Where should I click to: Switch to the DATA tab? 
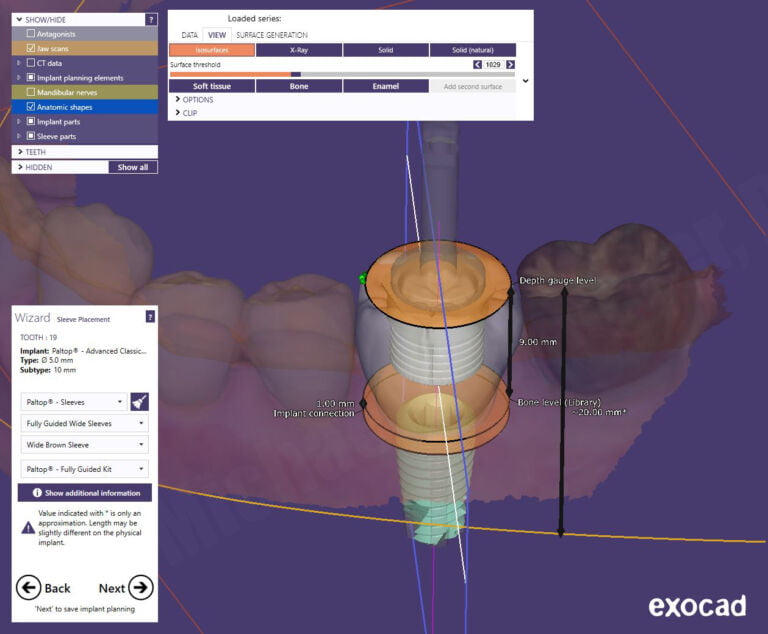[190, 35]
